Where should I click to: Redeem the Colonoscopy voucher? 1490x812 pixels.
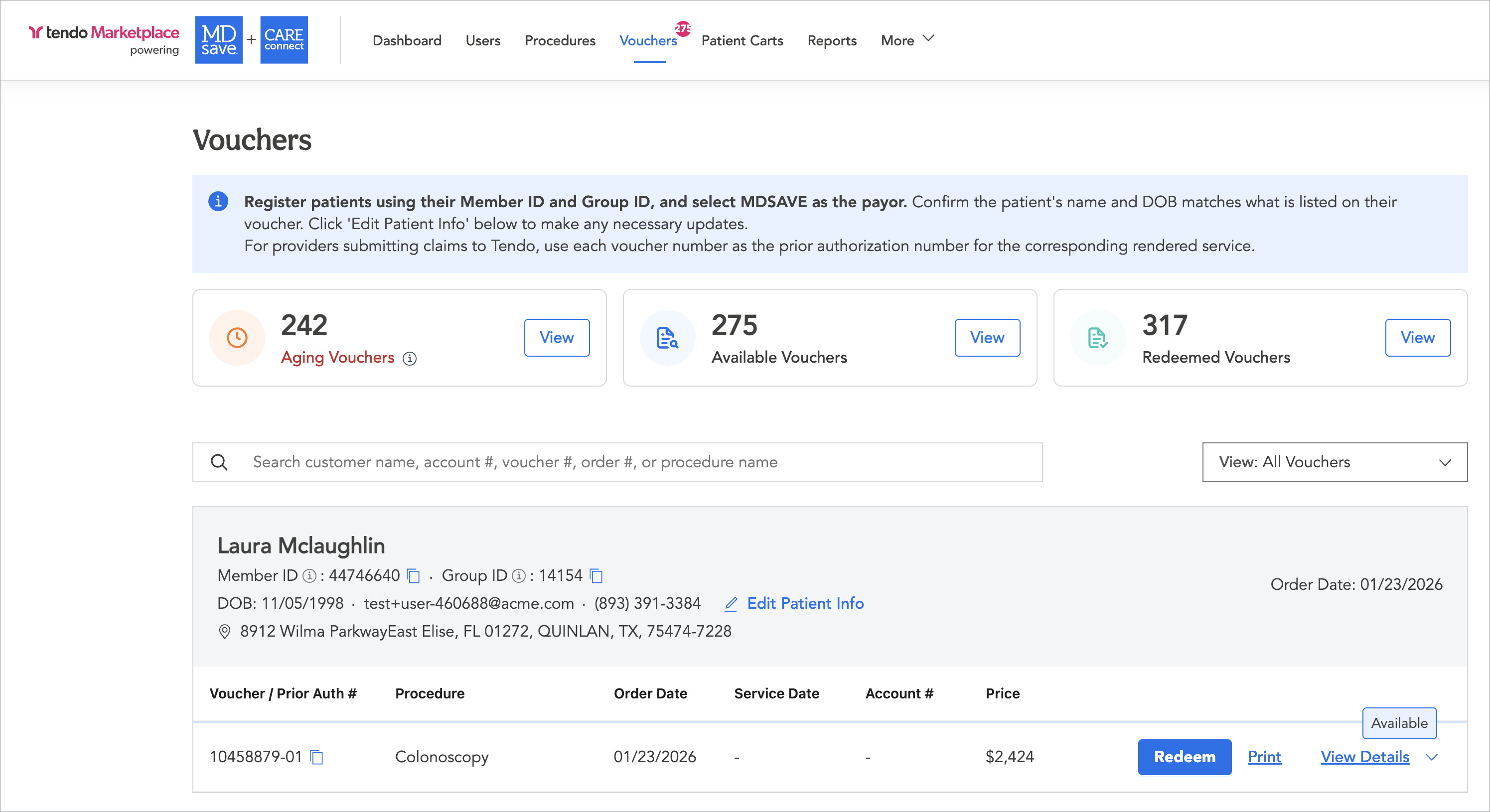pos(1184,757)
